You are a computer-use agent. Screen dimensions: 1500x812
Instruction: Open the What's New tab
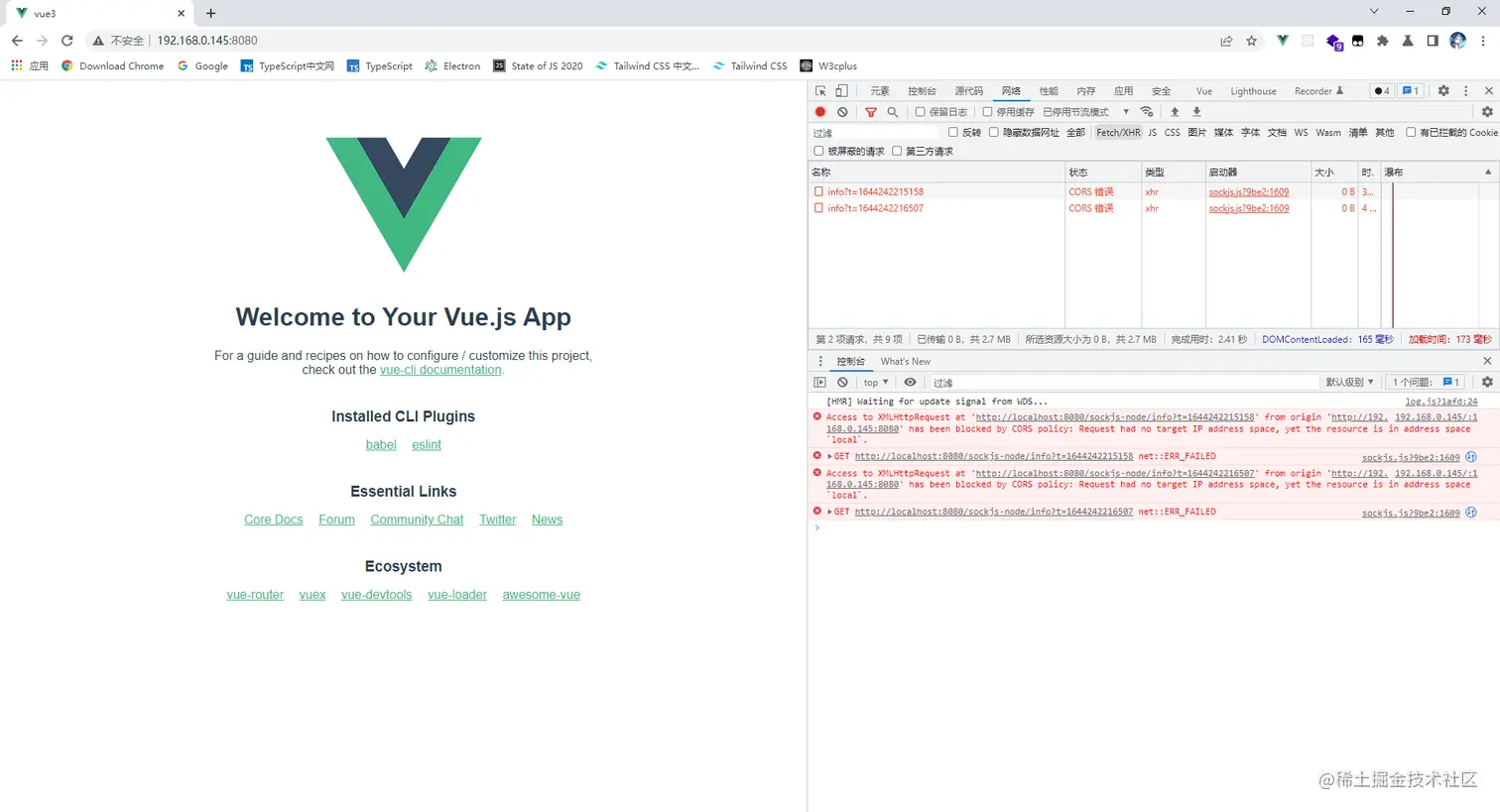904,361
